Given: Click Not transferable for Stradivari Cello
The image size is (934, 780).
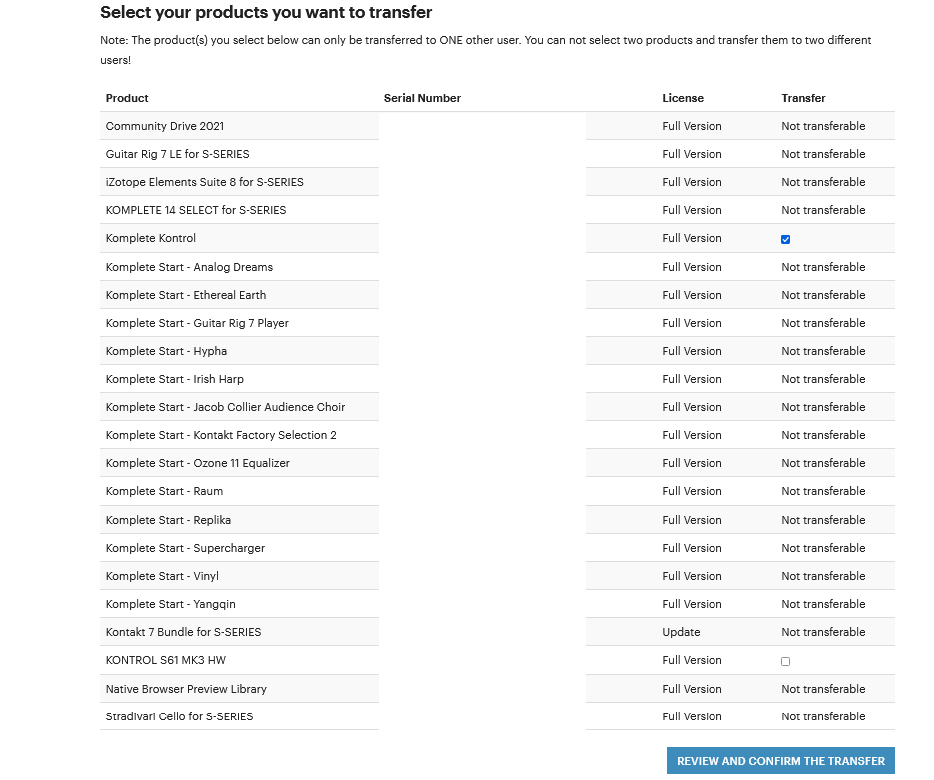Looking at the screenshot, I should 823,717.
